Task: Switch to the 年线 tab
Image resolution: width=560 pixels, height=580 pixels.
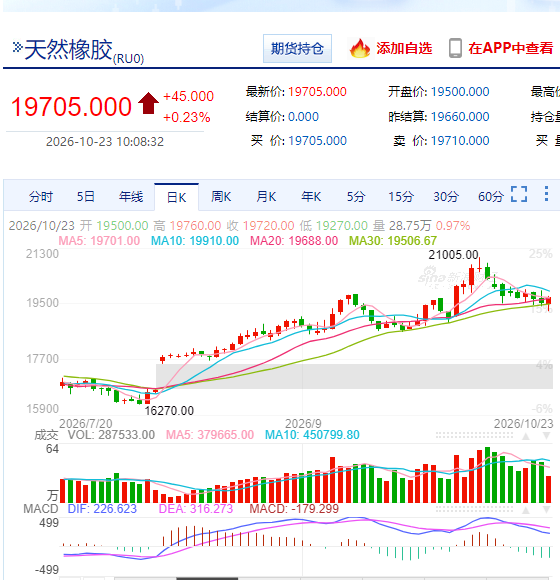Action: (x=131, y=196)
